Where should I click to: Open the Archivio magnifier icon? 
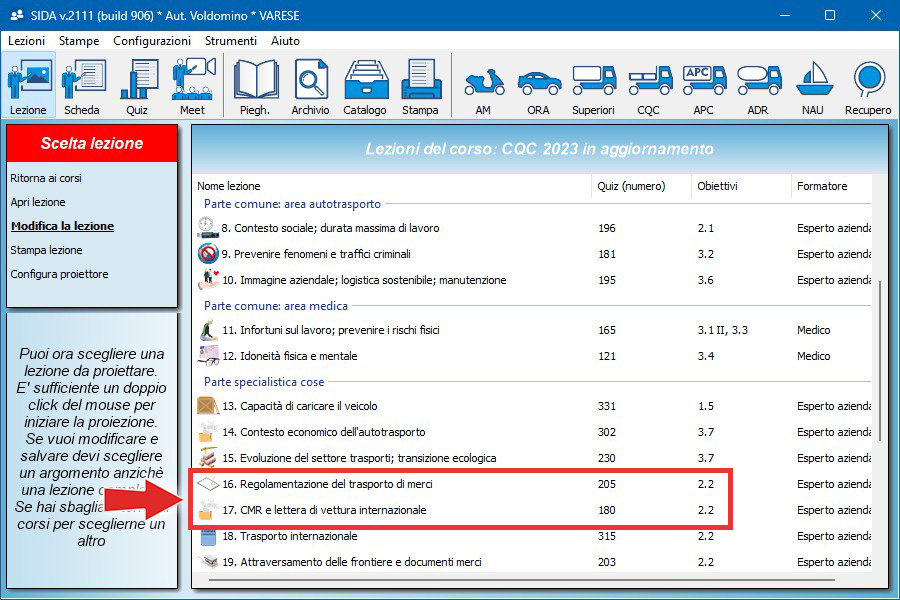tap(310, 87)
